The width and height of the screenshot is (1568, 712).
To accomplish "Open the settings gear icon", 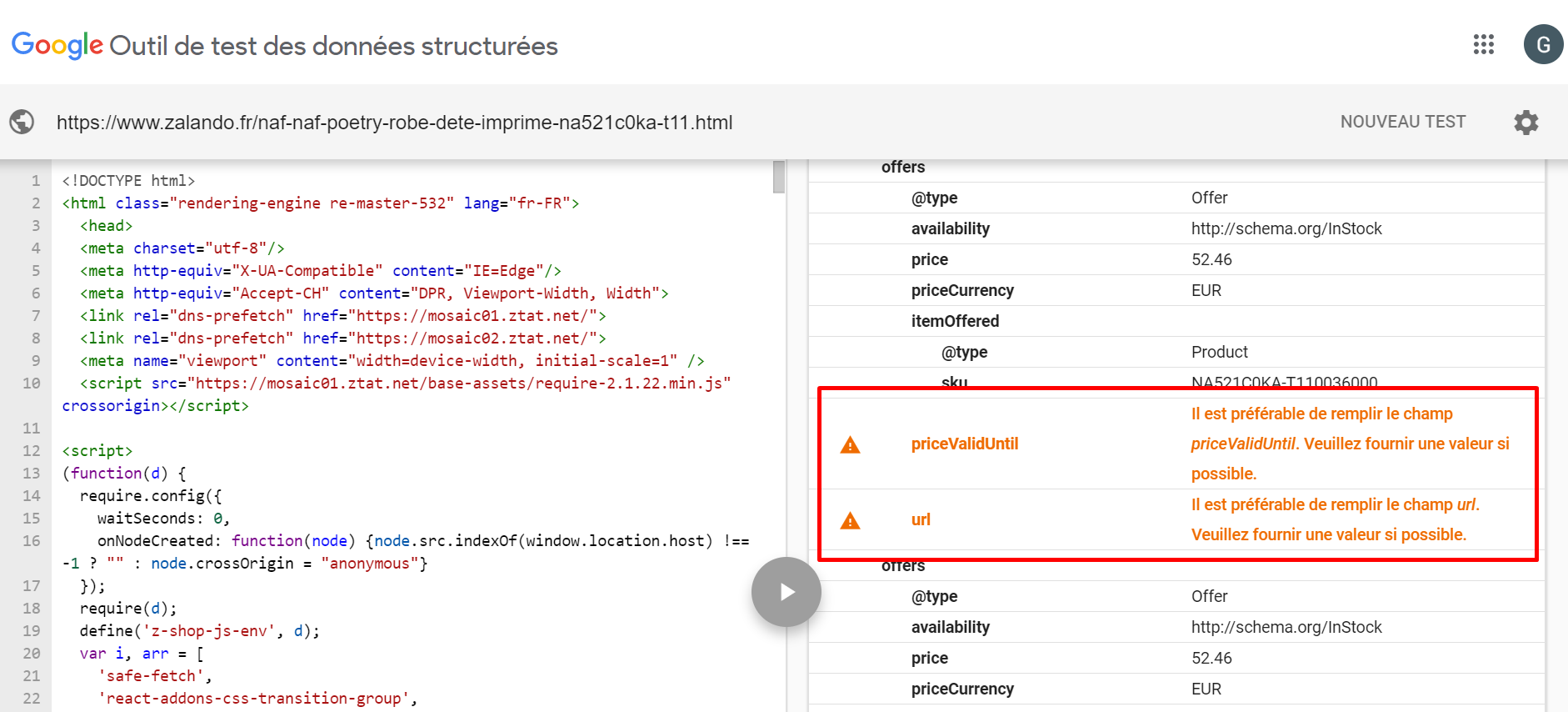I will (x=1526, y=123).
